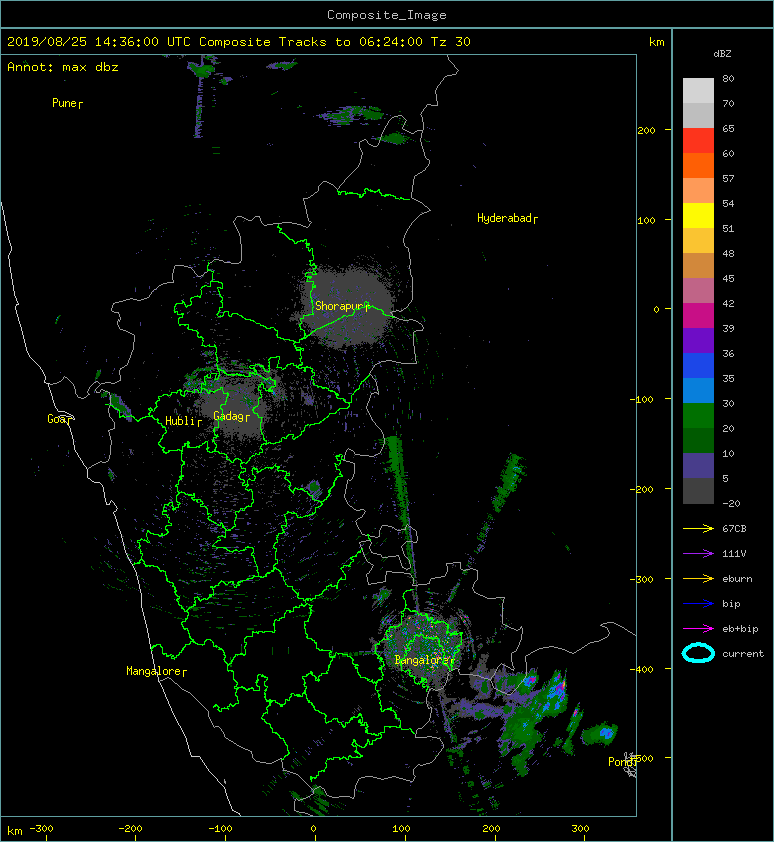Click the -300 tick on bottom axis
774x842 pixels.
point(41,829)
